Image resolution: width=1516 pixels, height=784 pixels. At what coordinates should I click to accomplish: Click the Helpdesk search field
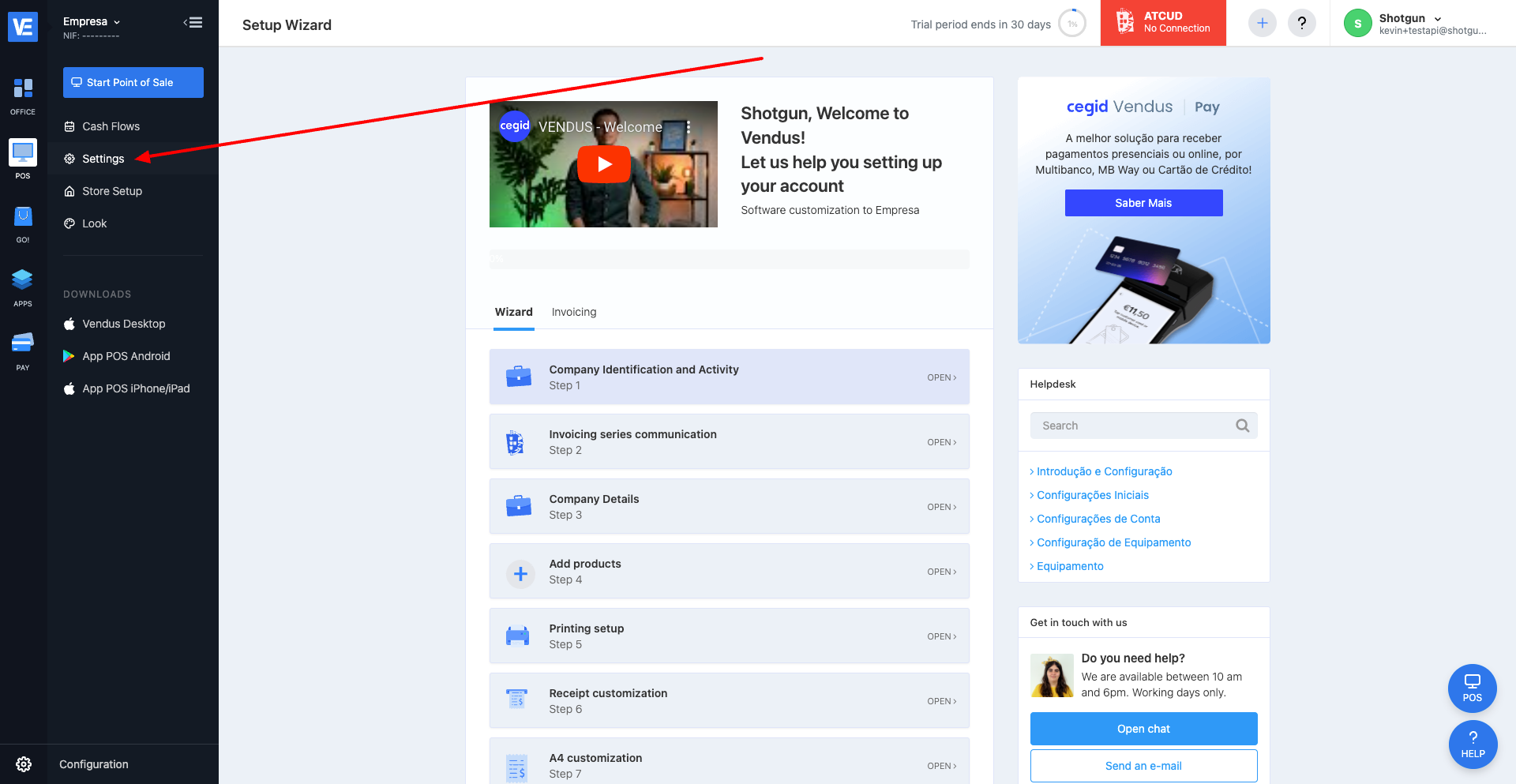pyautogui.click(x=1143, y=426)
